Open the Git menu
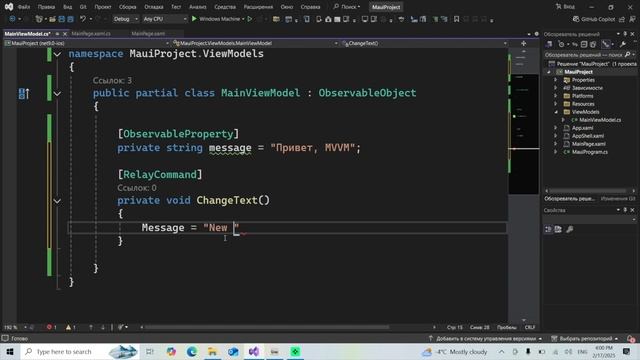 pyautogui.click(x=83, y=7)
